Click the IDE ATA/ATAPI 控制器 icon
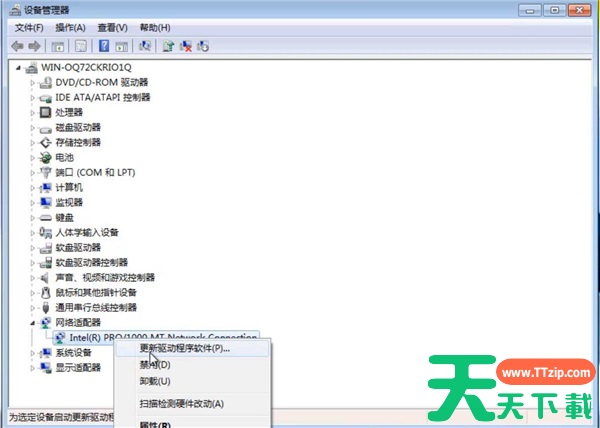The width and height of the screenshot is (600, 428). [46, 98]
